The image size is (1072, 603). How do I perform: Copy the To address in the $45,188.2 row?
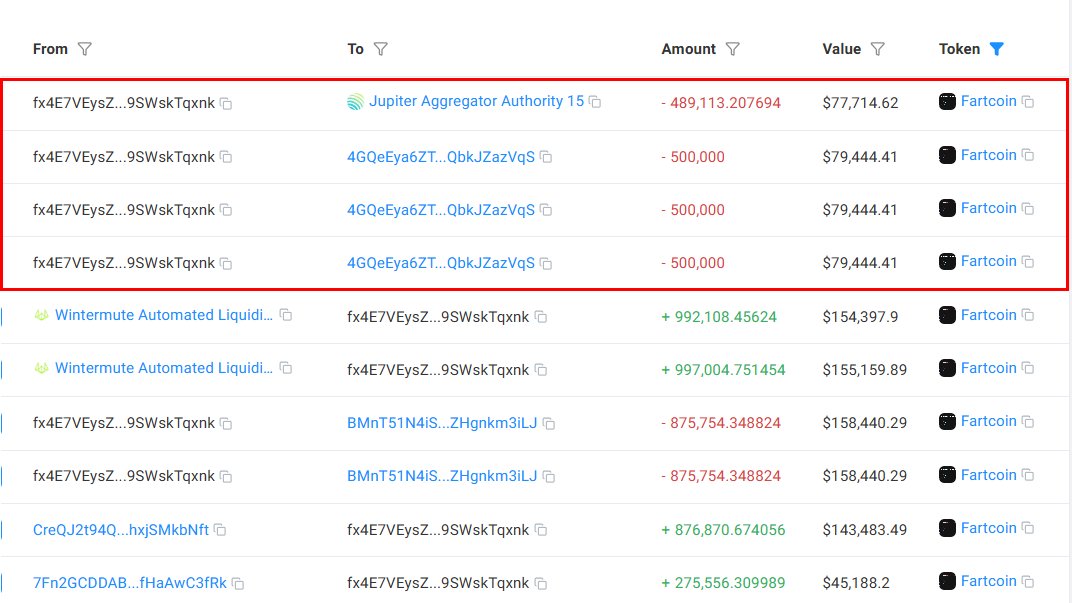coord(541,584)
